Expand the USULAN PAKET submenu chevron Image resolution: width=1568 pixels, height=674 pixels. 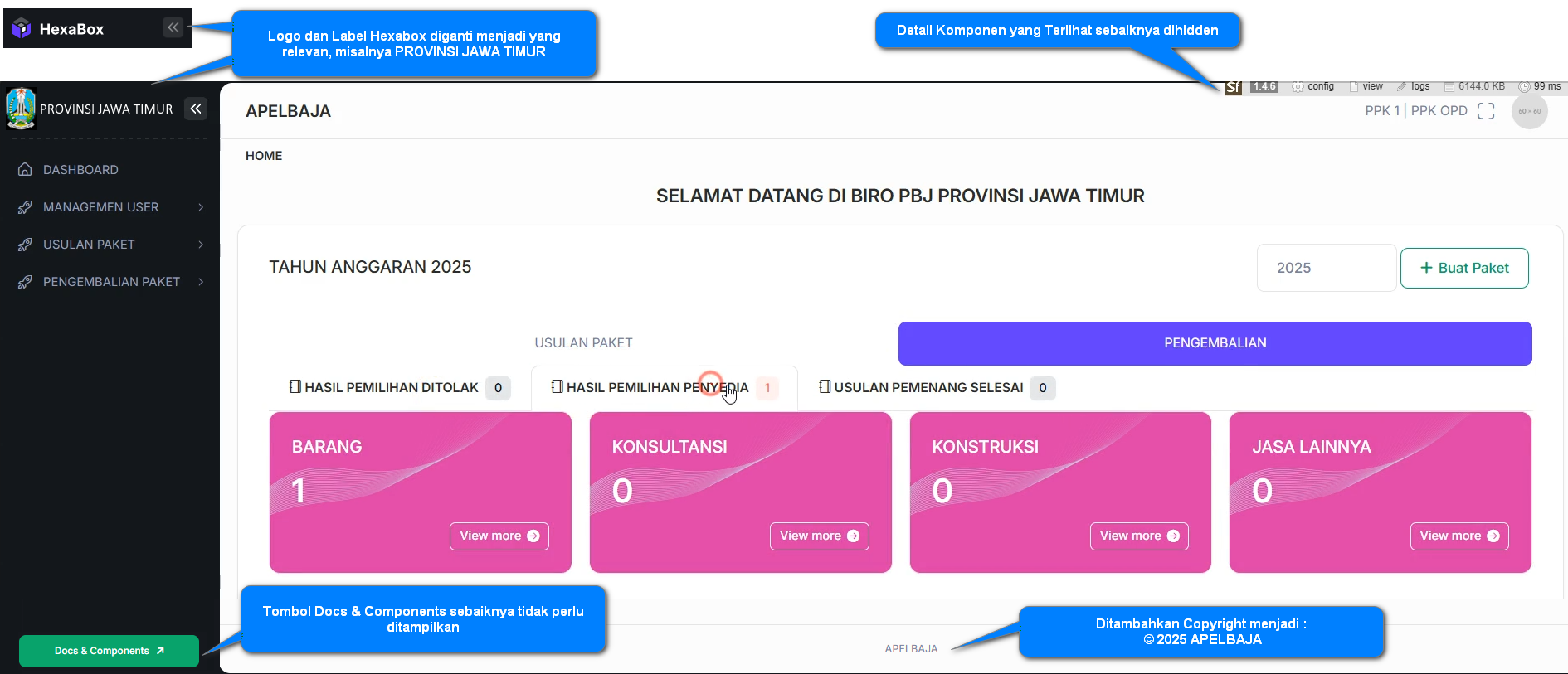coord(201,245)
